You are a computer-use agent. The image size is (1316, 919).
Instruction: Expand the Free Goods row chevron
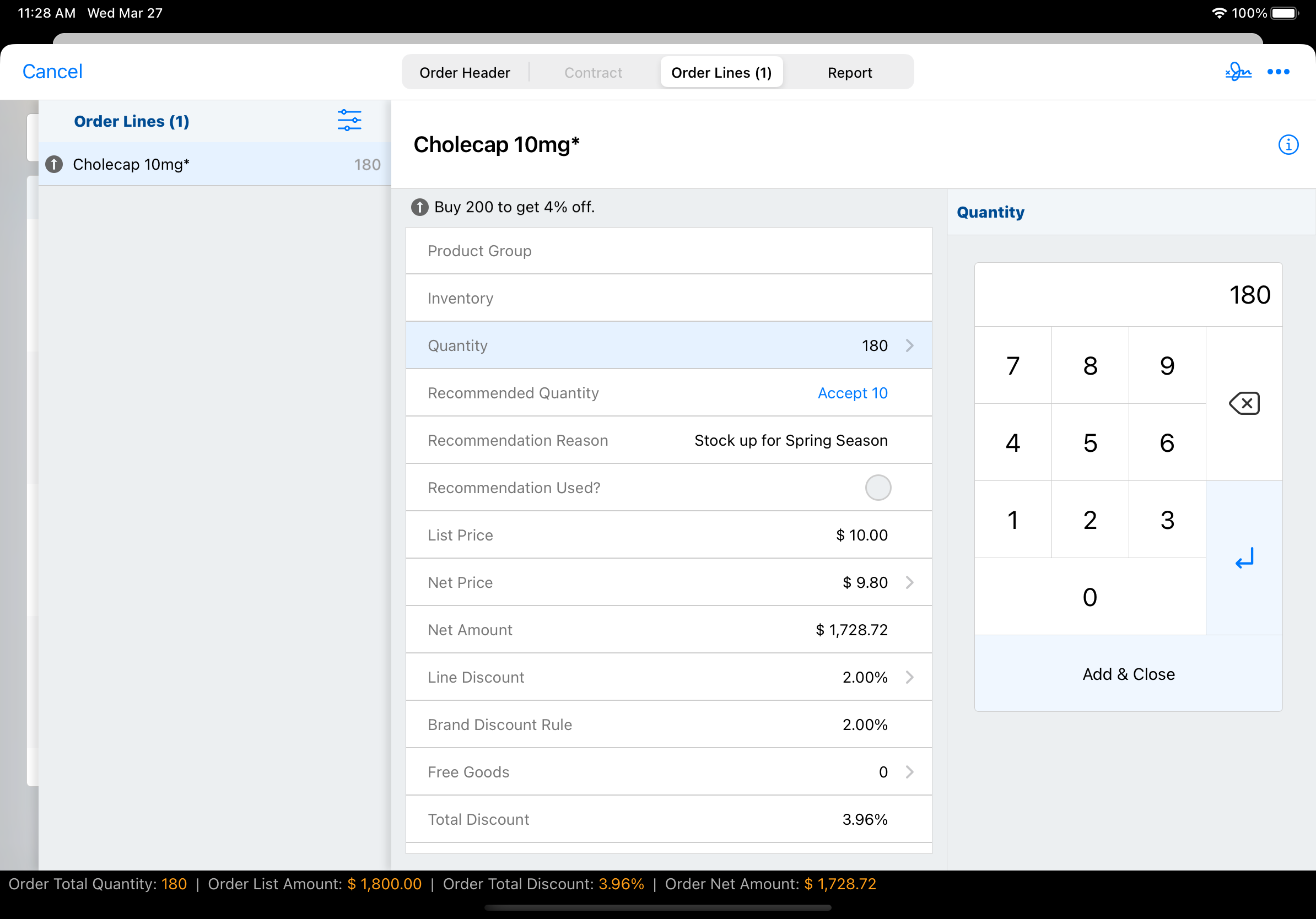tap(910, 772)
